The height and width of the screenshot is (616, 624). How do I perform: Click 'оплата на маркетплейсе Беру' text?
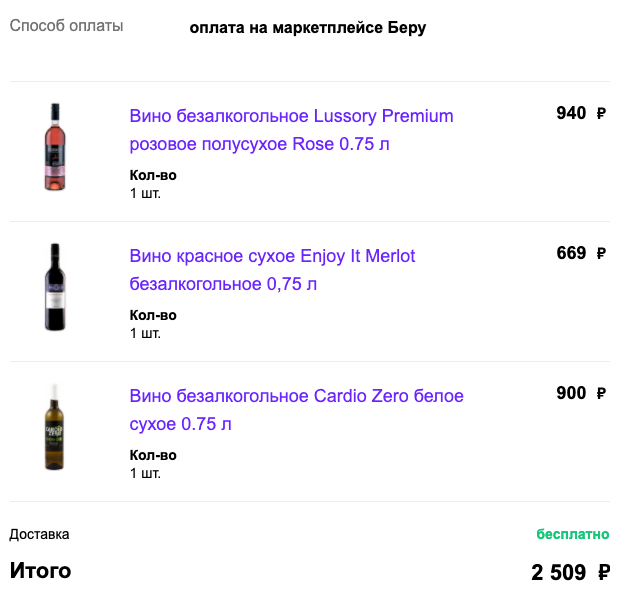point(308,28)
